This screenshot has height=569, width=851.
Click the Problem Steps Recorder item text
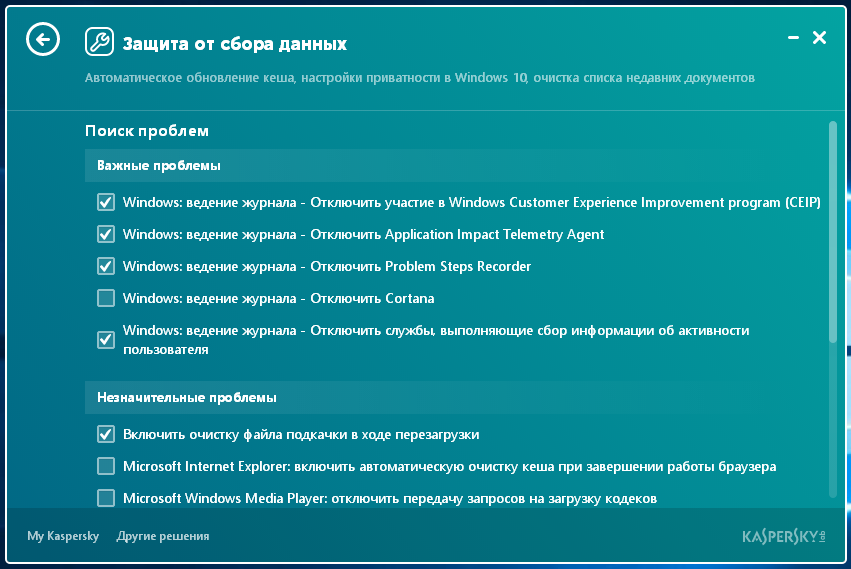tap(327, 267)
